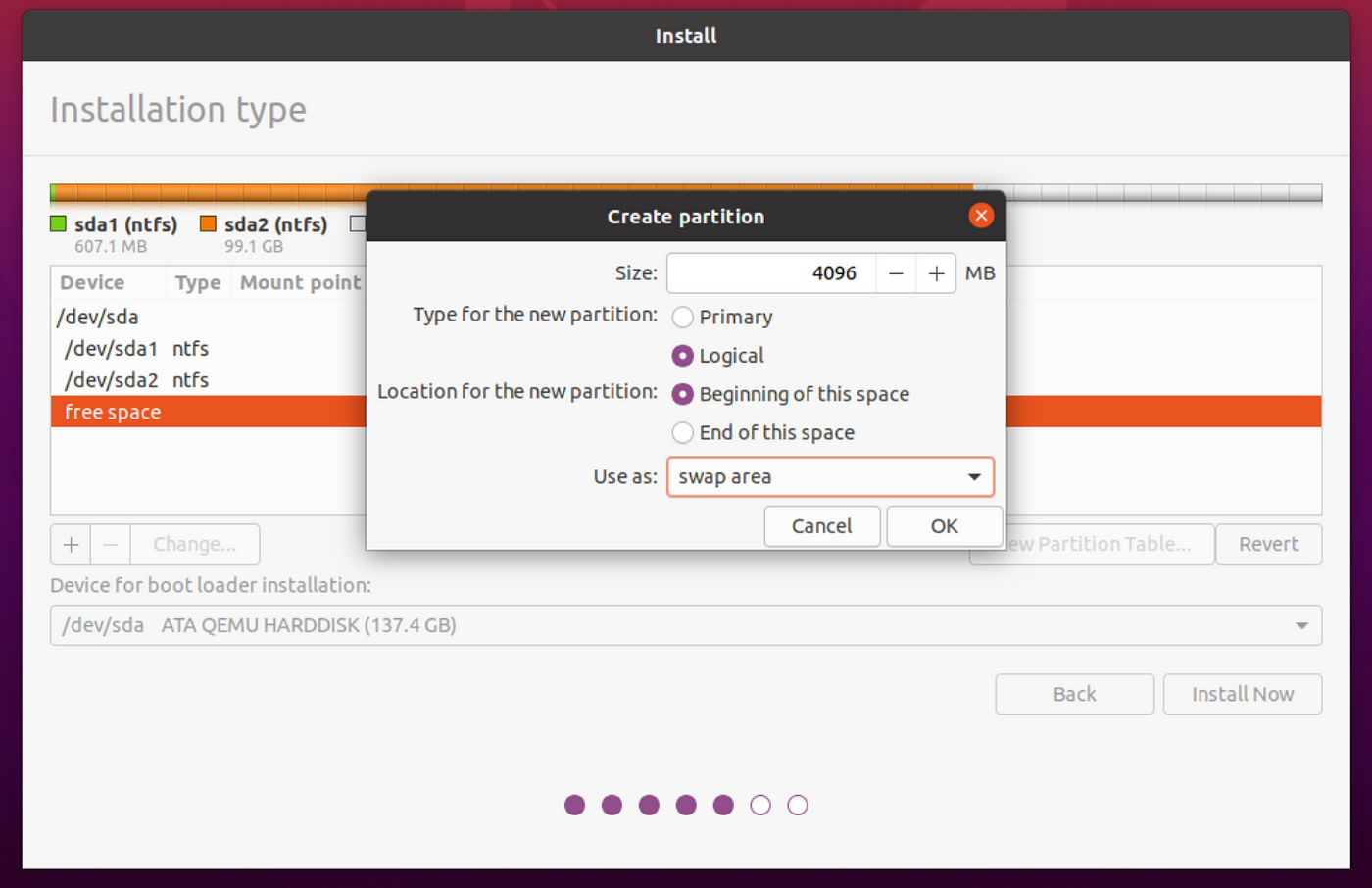Go Back to previous install step
The image size is (1372, 888).
(x=1074, y=694)
